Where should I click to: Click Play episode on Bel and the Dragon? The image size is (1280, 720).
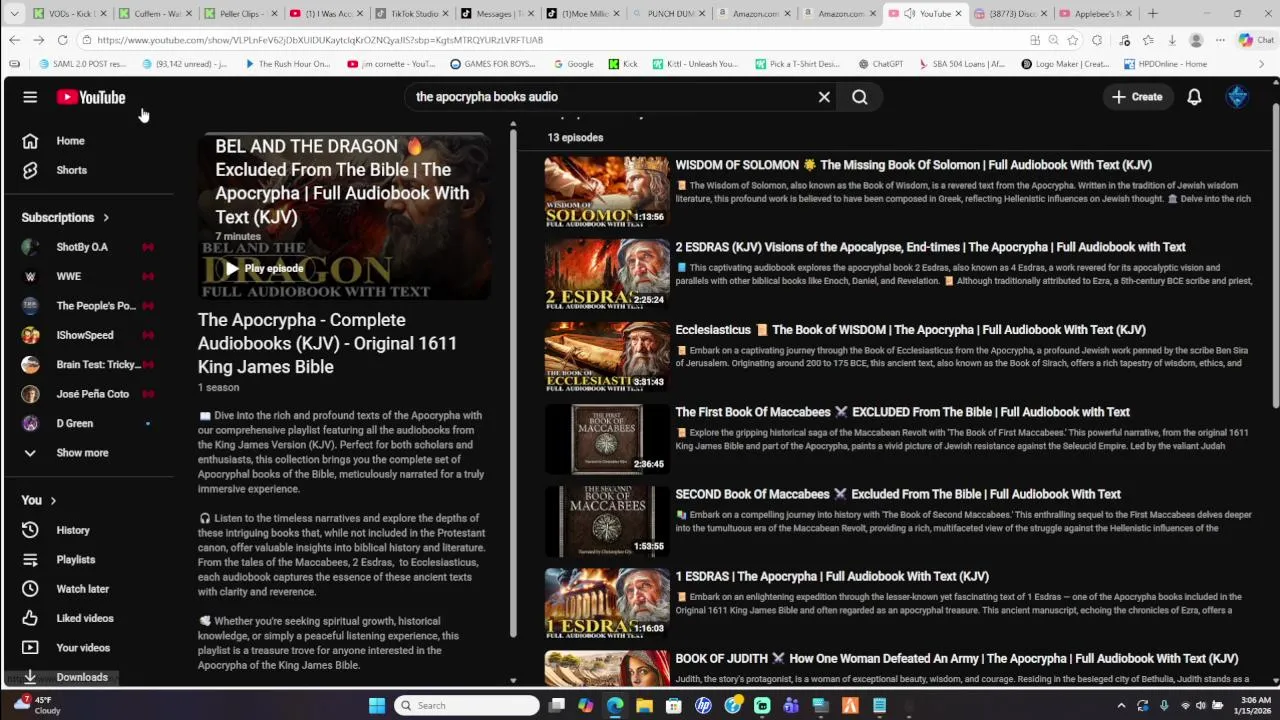264,268
